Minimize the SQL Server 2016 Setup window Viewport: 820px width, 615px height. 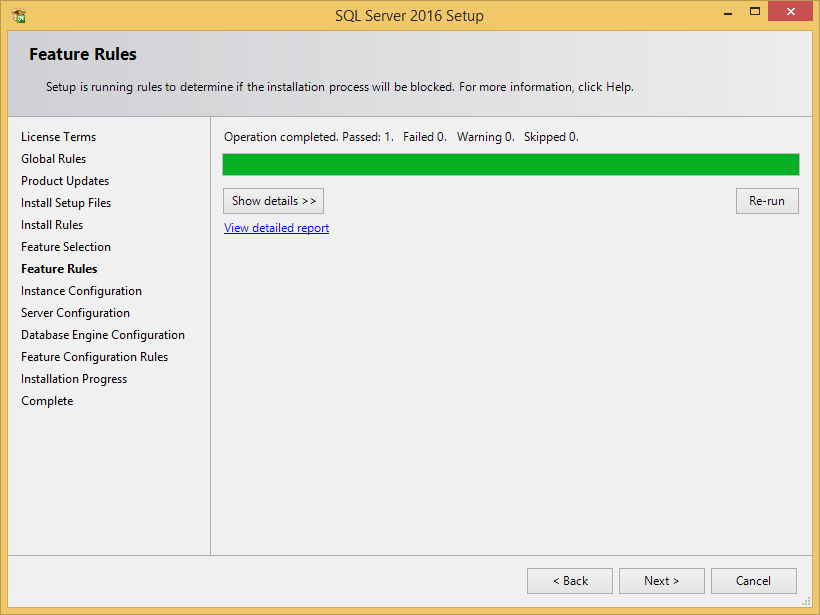[x=727, y=12]
